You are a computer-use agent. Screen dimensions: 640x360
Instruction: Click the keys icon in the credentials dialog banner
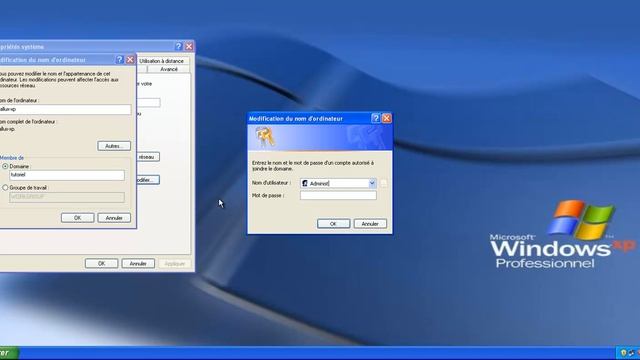pyautogui.click(x=265, y=138)
